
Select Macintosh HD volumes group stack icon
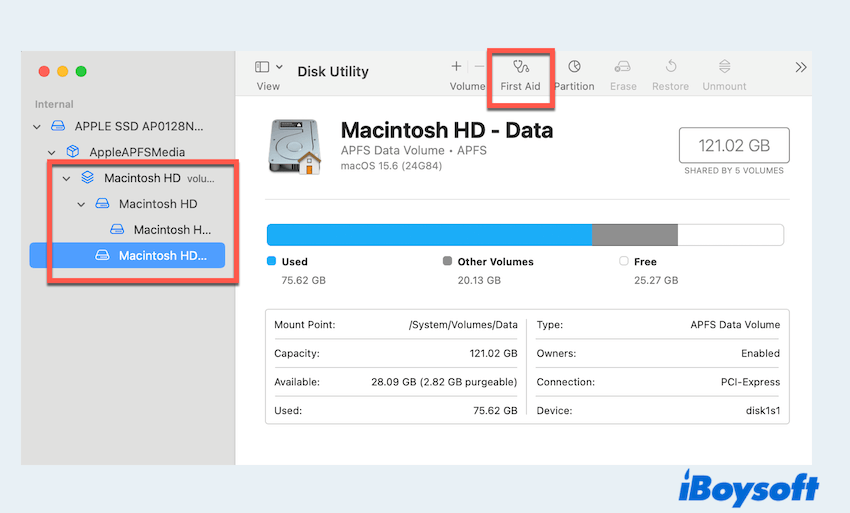(x=87, y=177)
